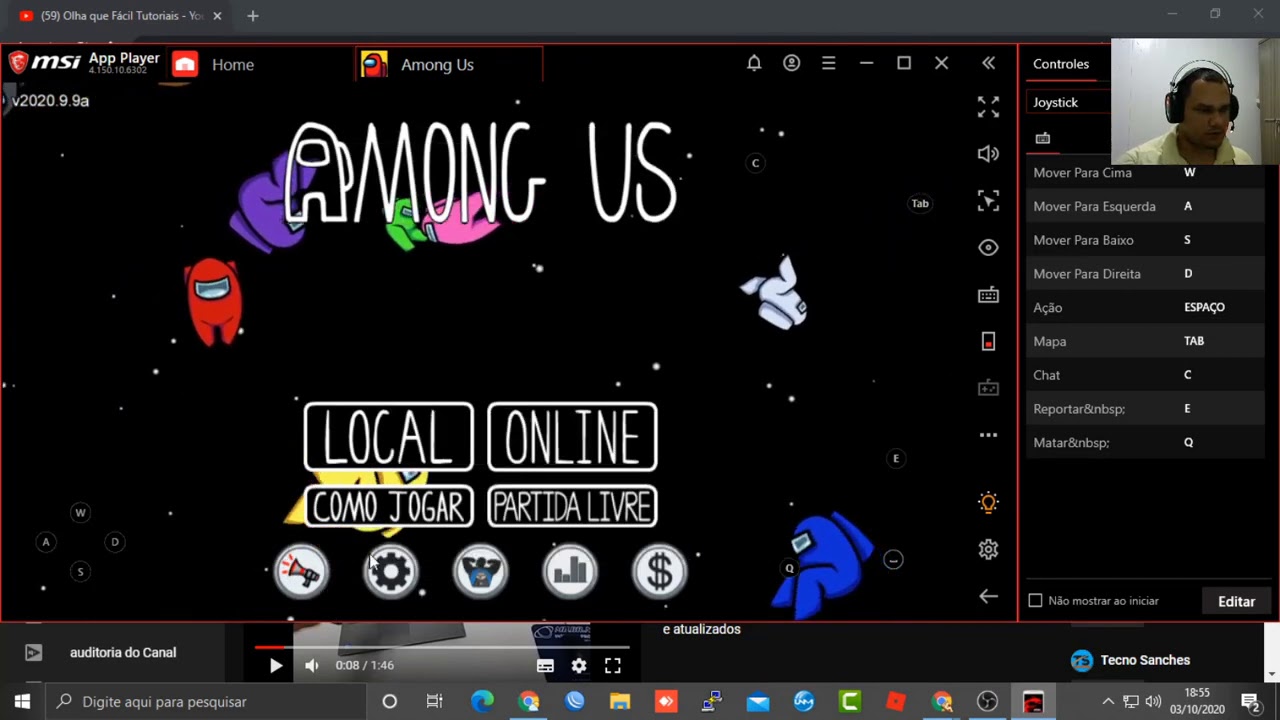This screenshot has width=1280, height=720.
Task: Select the 'Mover Para Direita' row
Action: [x=1146, y=274]
